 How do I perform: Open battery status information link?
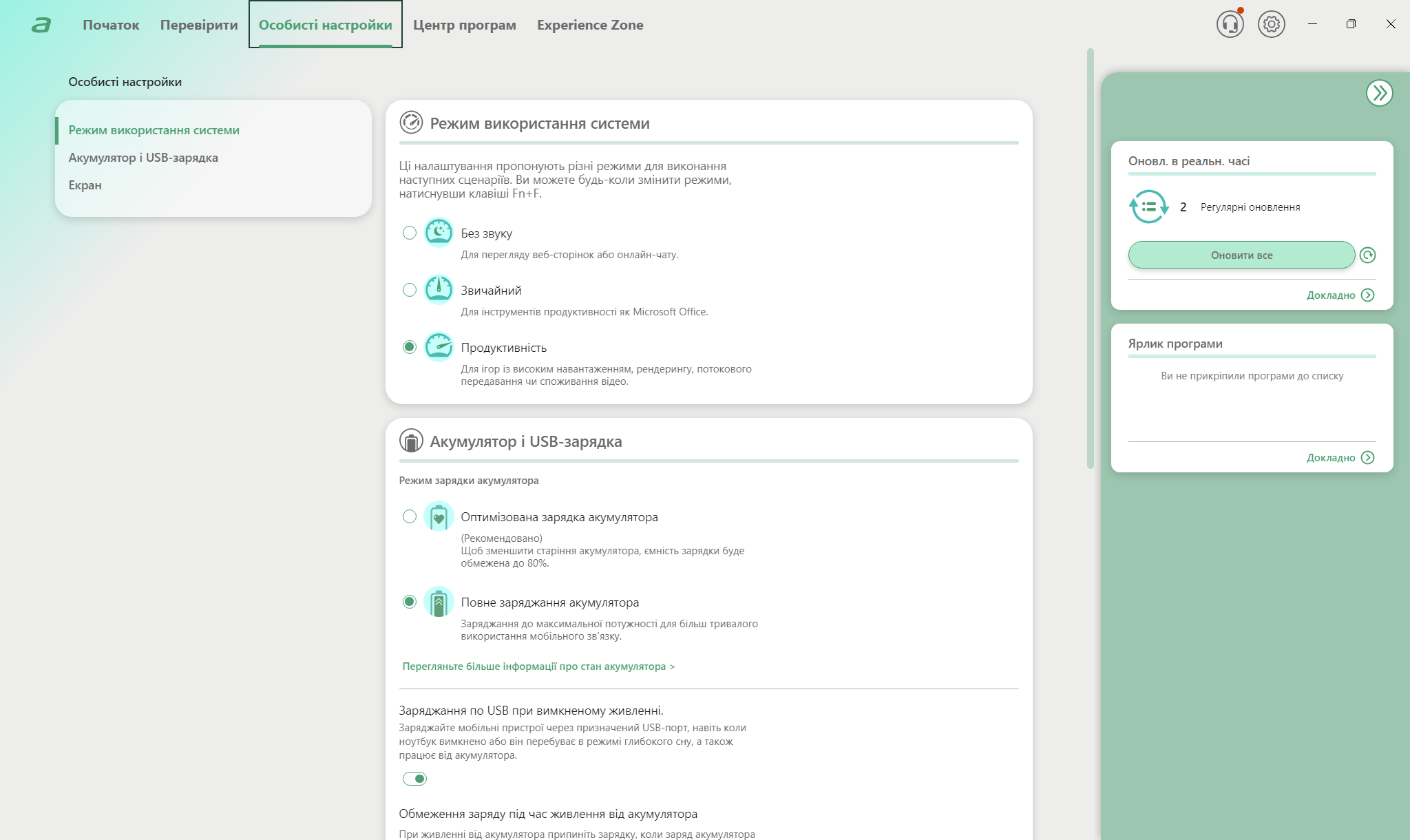coord(538,666)
